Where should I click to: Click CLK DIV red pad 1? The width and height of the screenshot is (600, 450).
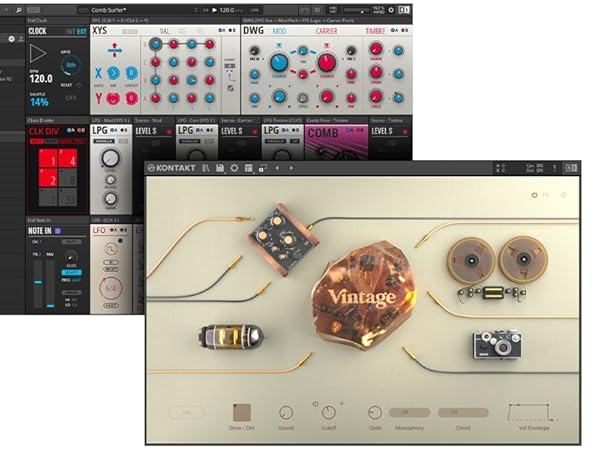point(48,158)
